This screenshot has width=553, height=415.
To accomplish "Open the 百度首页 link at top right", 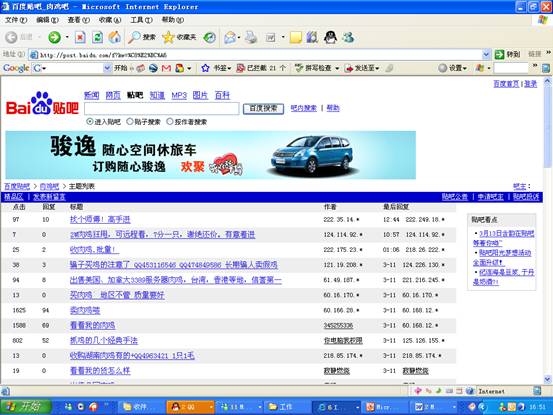I will click(x=506, y=84).
